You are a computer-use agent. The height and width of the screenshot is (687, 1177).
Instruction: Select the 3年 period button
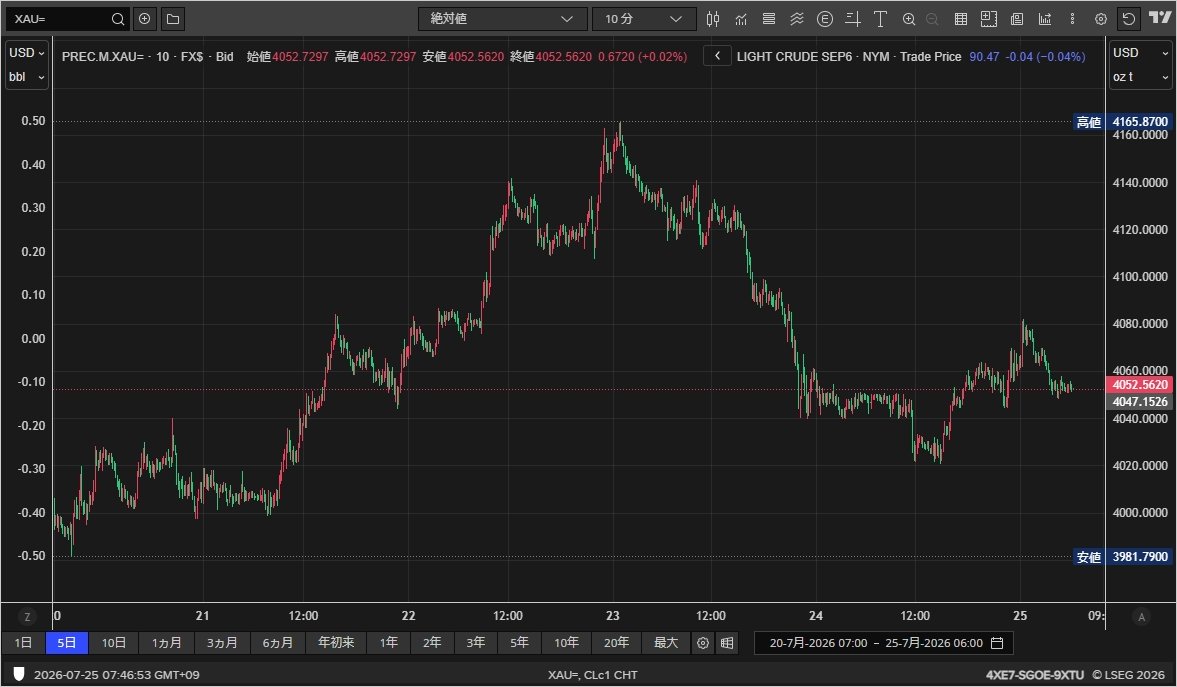[x=475, y=643]
